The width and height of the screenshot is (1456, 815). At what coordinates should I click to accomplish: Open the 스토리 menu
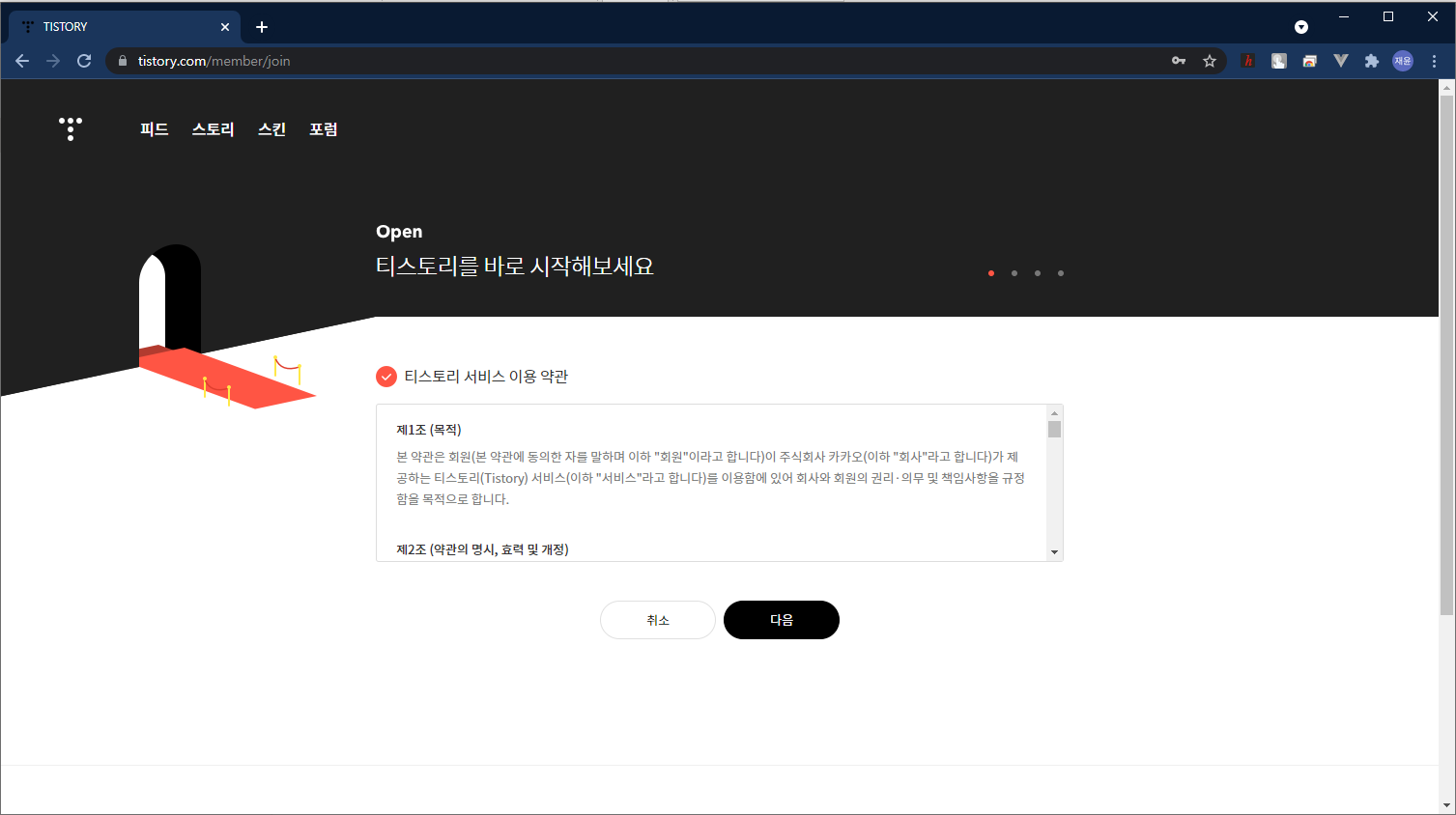pyautogui.click(x=214, y=129)
